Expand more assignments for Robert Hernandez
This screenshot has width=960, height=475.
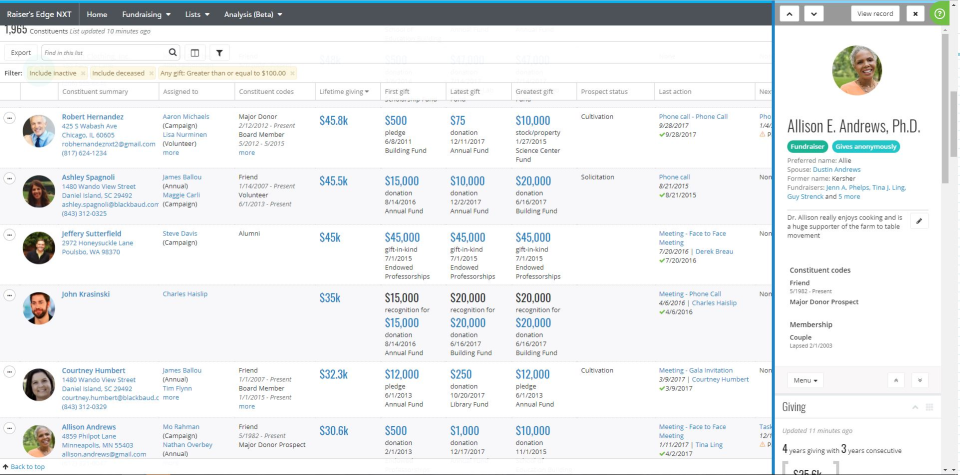[x=171, y=152]
